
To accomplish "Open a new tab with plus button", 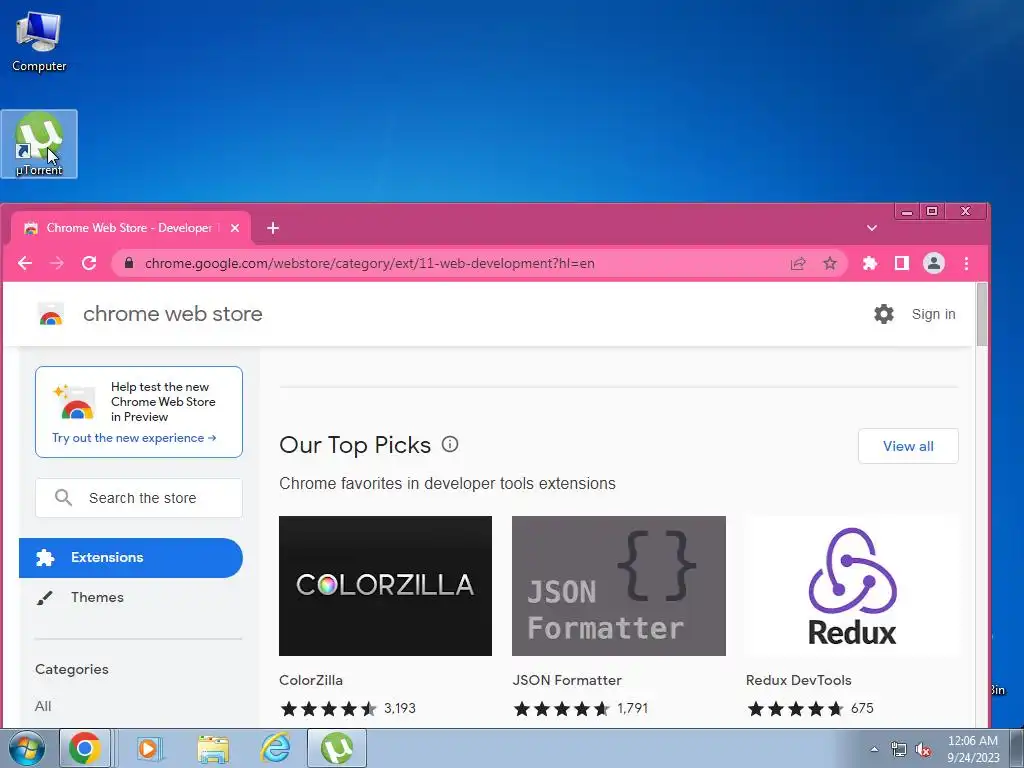I will 273,228.
